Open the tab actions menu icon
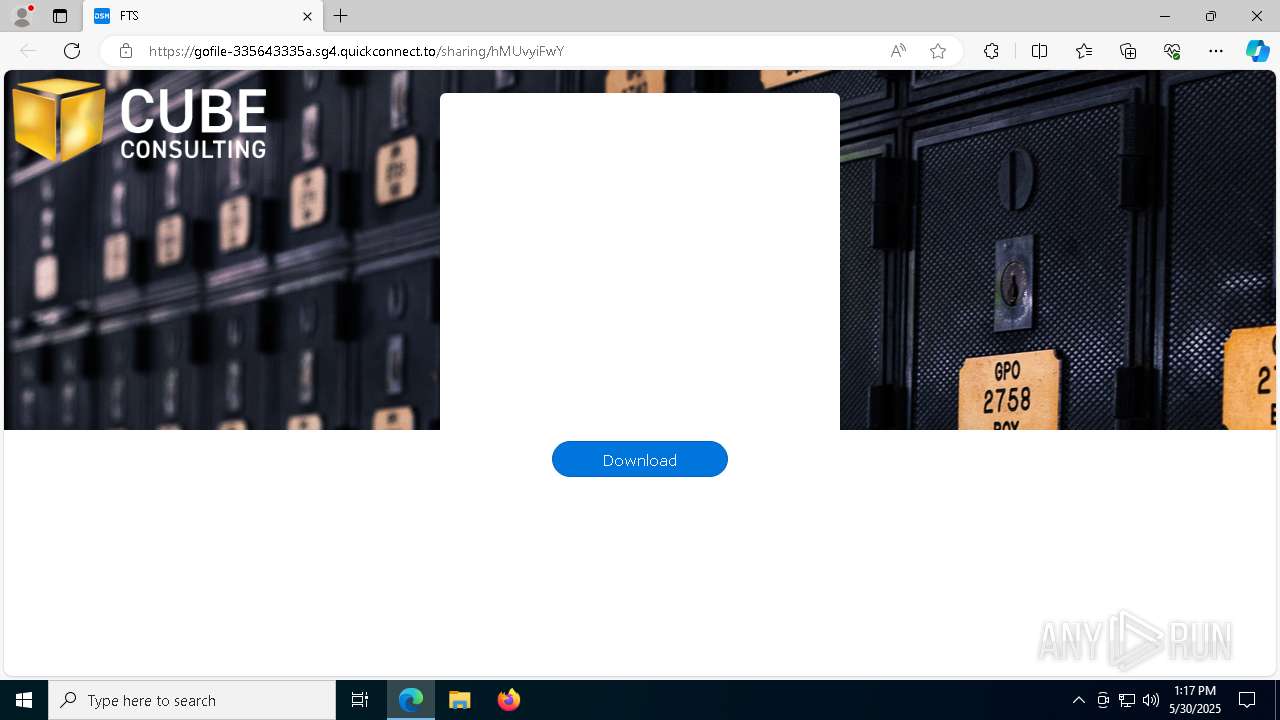This screenshot has height=720, width=1280. click(x=60, y=16)
